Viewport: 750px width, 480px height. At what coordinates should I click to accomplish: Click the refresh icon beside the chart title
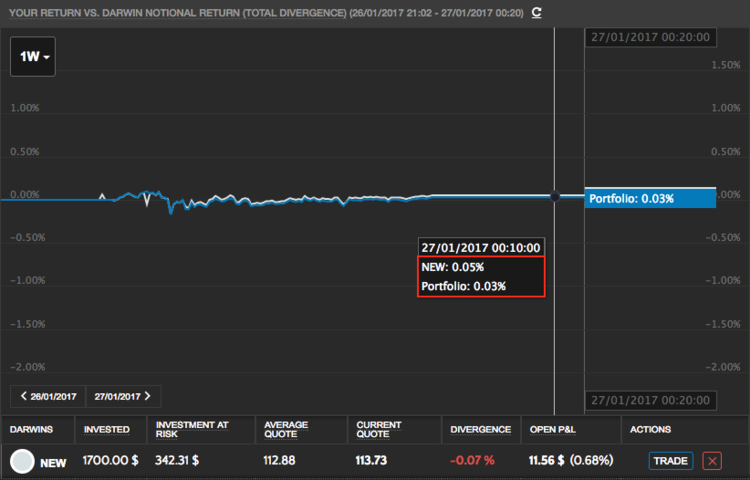pyautogui.click(x=537, y=12)
